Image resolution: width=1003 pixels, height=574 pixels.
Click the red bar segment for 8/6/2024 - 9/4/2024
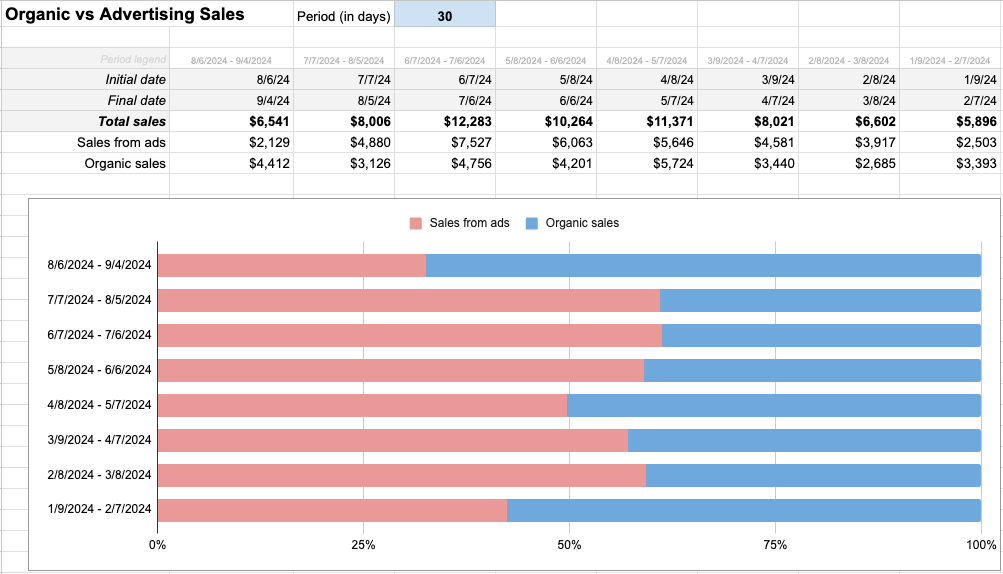click(x=291, y=265)
